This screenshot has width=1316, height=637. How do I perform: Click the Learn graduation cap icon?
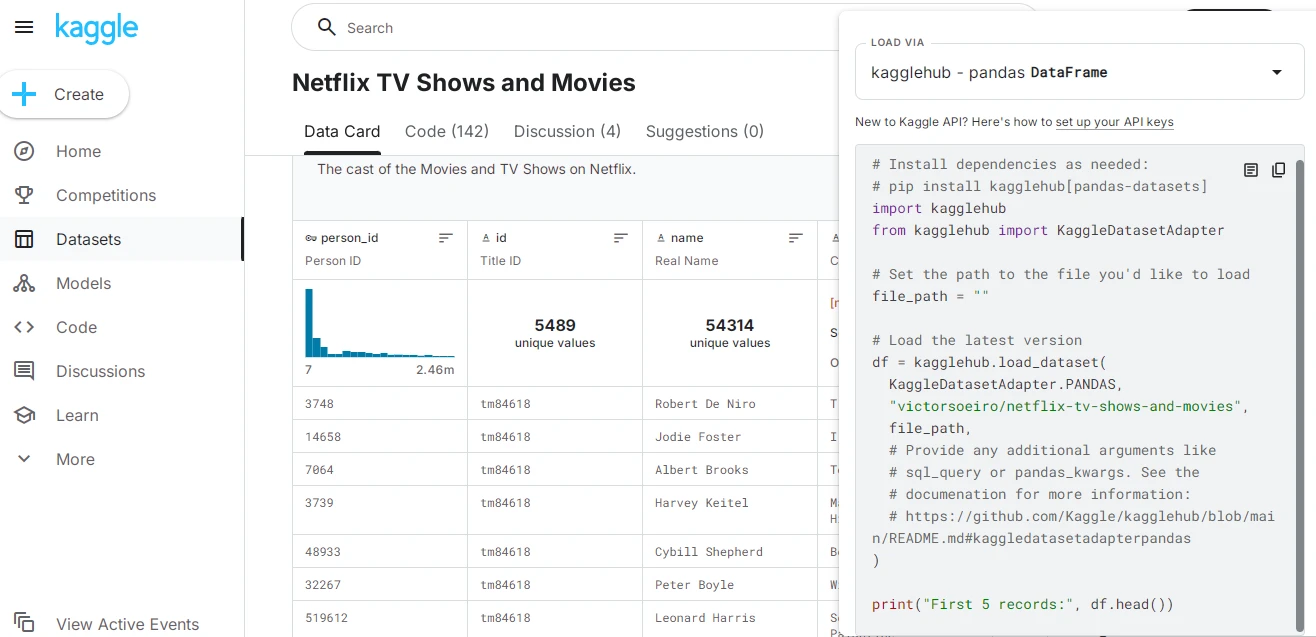point(24,415)
